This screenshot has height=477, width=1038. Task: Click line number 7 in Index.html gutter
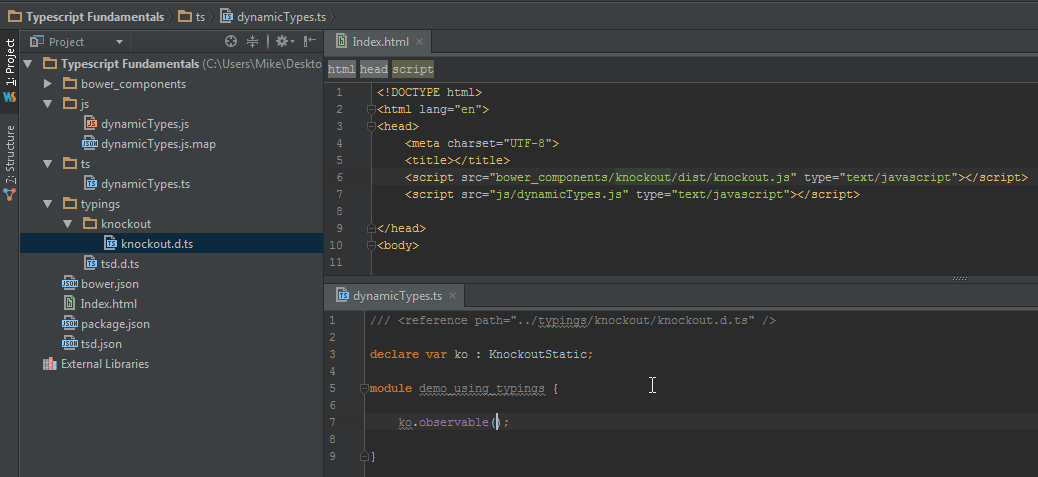(x=339, y=195)
